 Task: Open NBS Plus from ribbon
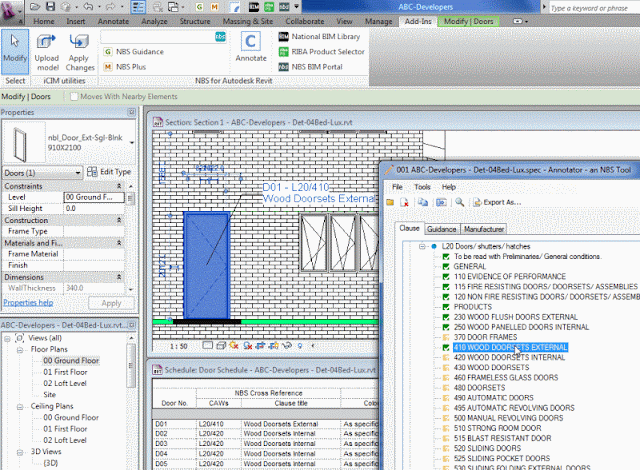125,67
